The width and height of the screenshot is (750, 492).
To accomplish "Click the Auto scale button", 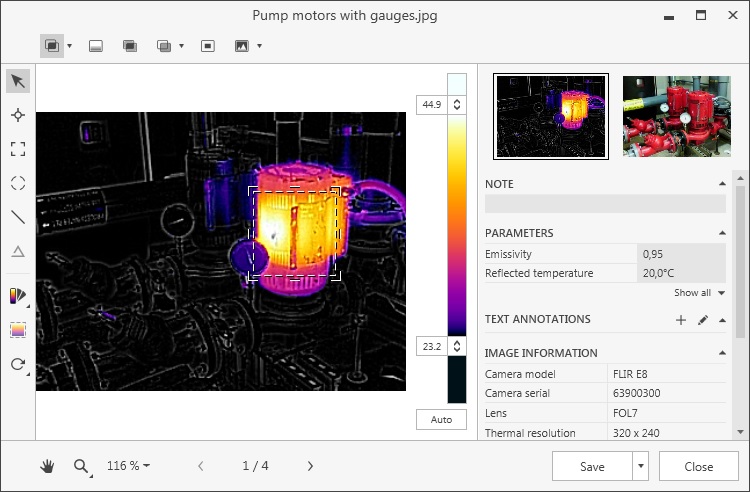I will 441,420.
